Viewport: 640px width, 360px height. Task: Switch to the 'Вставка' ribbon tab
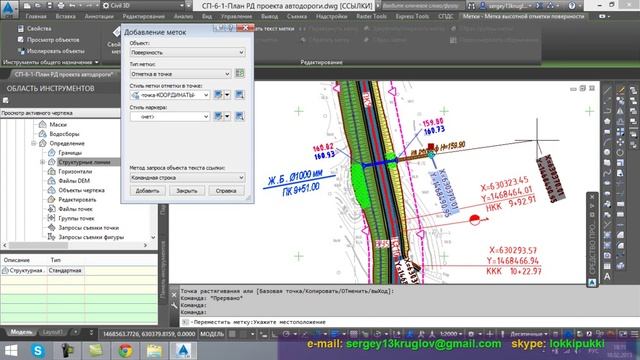(x=65, y=16)
